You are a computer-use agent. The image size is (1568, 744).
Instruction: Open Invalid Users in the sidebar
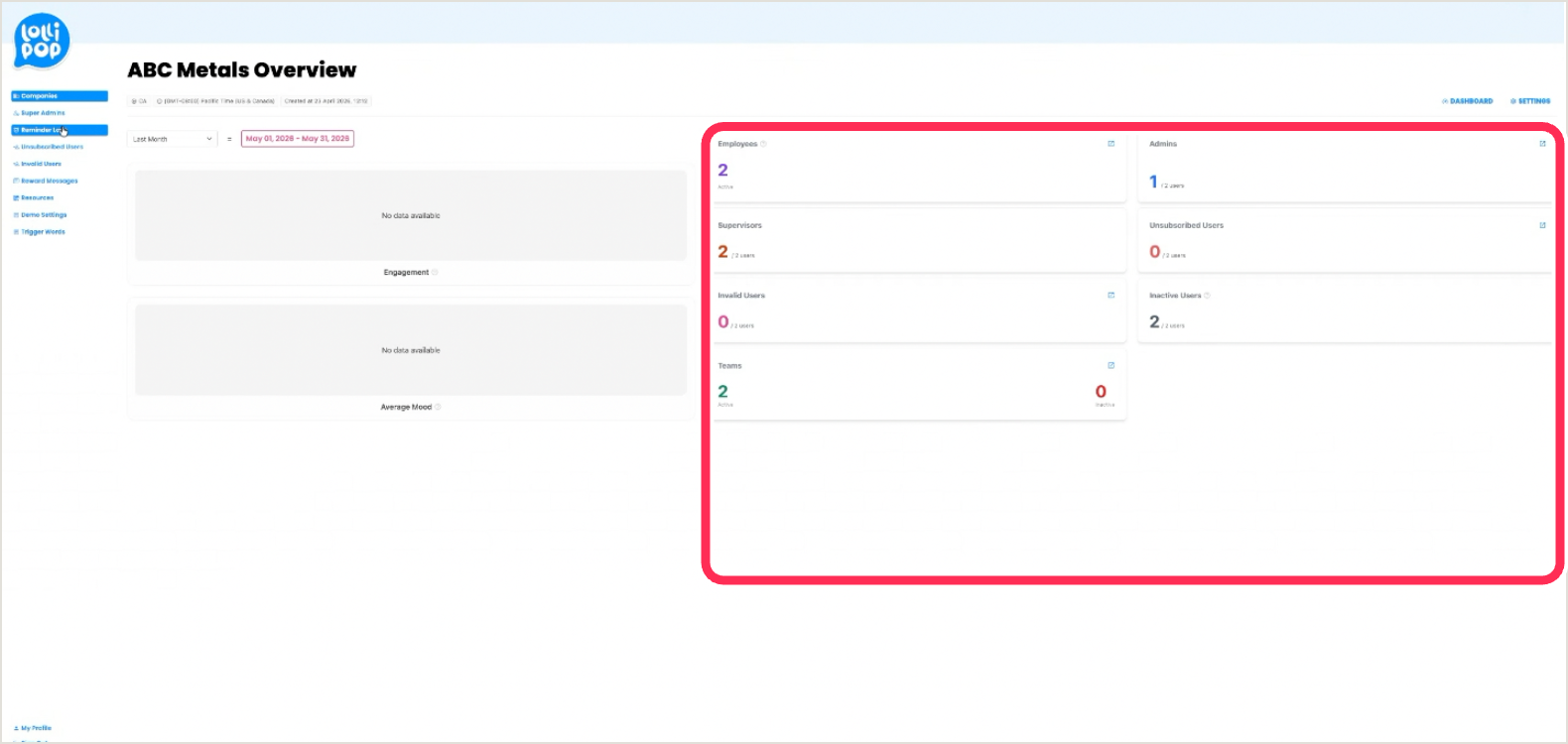pyautogui.click(x=38, y=164)
